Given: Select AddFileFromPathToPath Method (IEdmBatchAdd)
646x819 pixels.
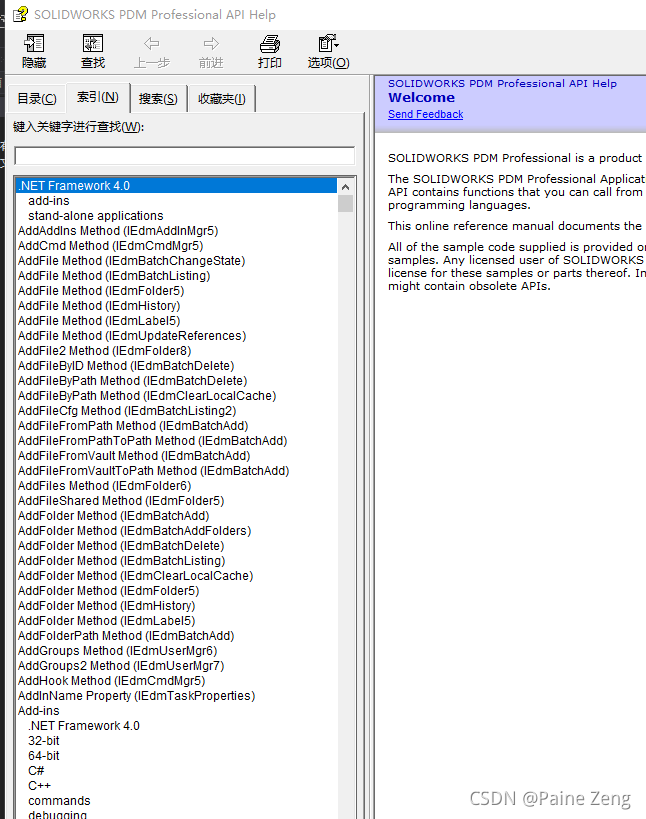Looking at the screenshot, I should pos(152,441).
